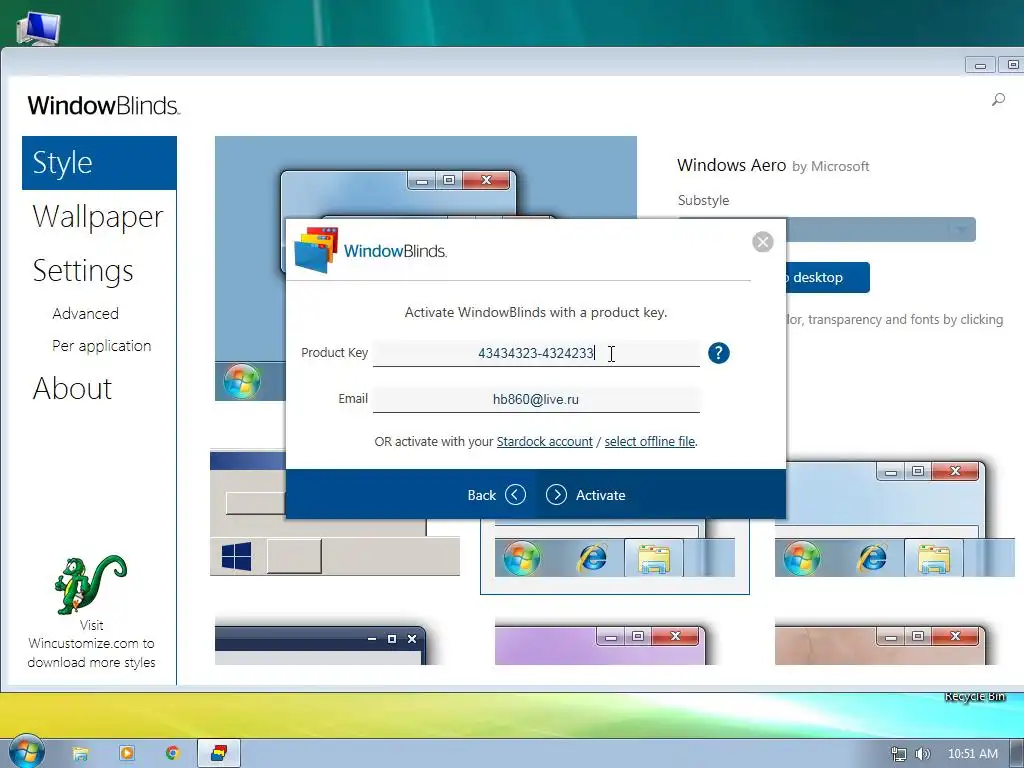This screenshot has height=768, width=1024.
Task: Click the network tray icon
Action: tap(899, 754)
